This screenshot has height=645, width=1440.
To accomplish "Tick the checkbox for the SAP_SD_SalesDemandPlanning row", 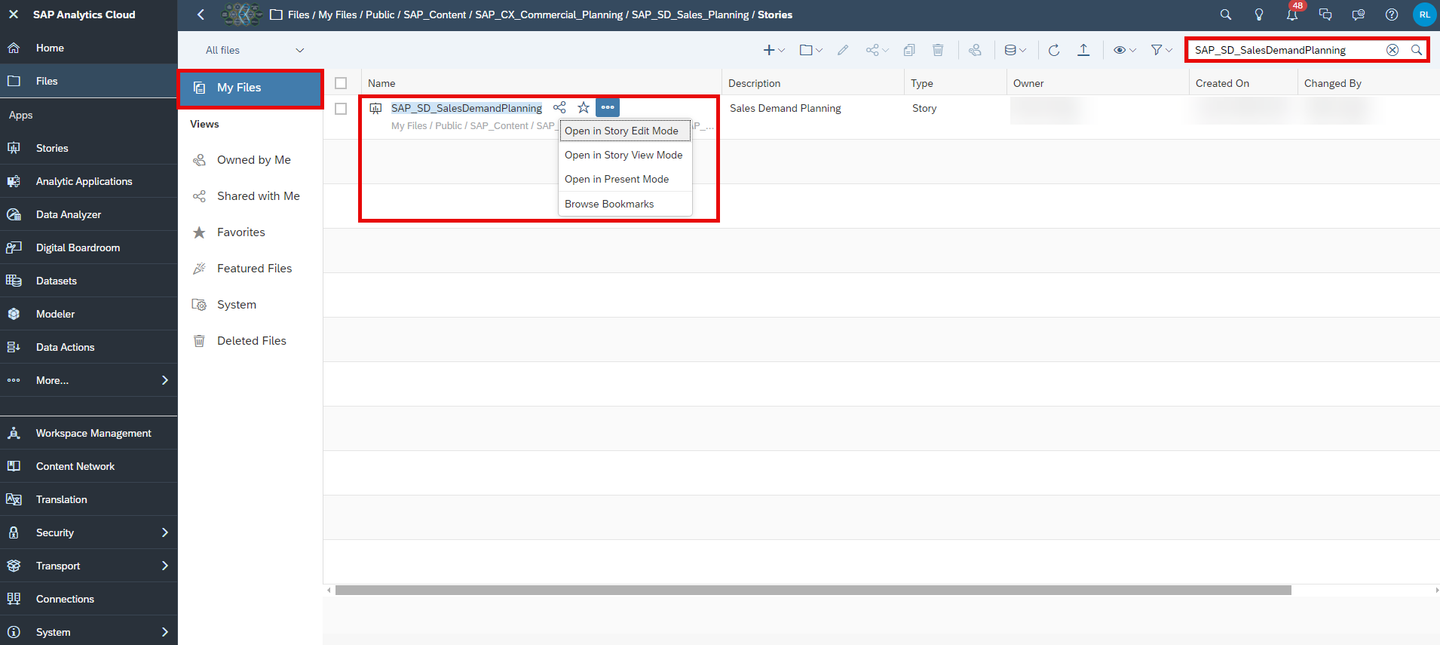I will pyautogui.click(x=341, y=108).
